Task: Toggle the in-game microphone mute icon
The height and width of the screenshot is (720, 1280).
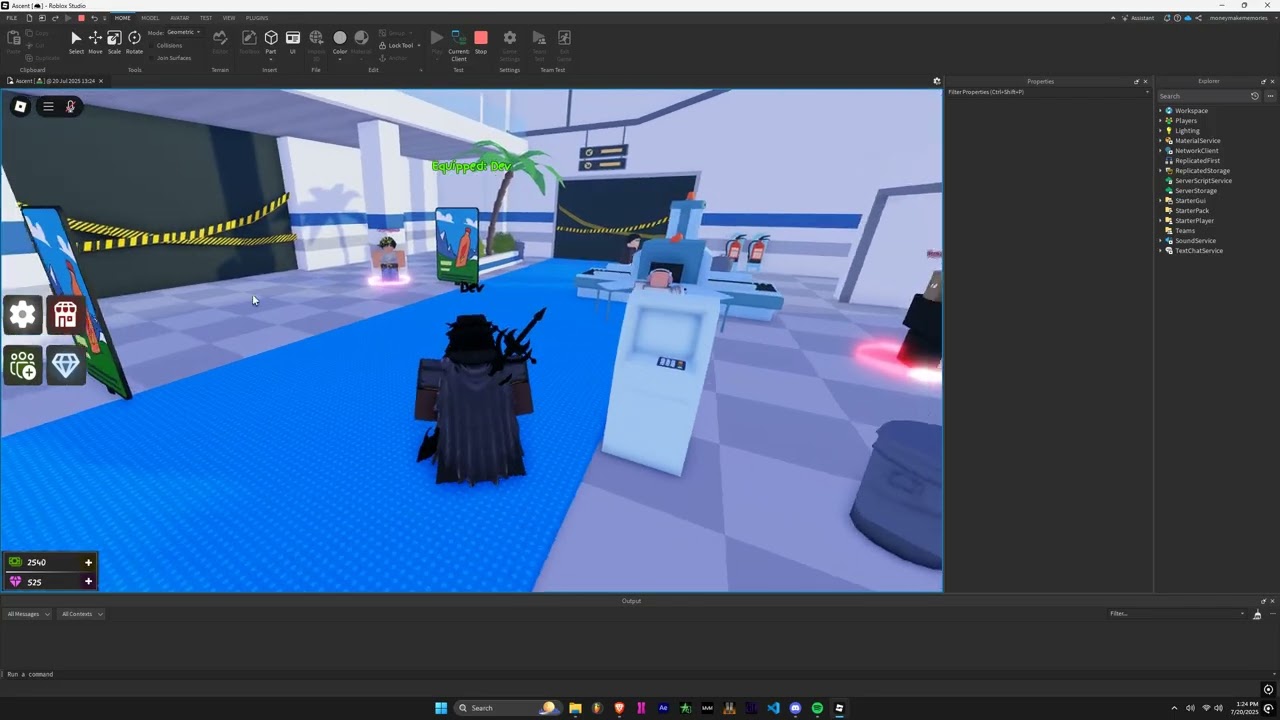Action: tap(71, 106)
